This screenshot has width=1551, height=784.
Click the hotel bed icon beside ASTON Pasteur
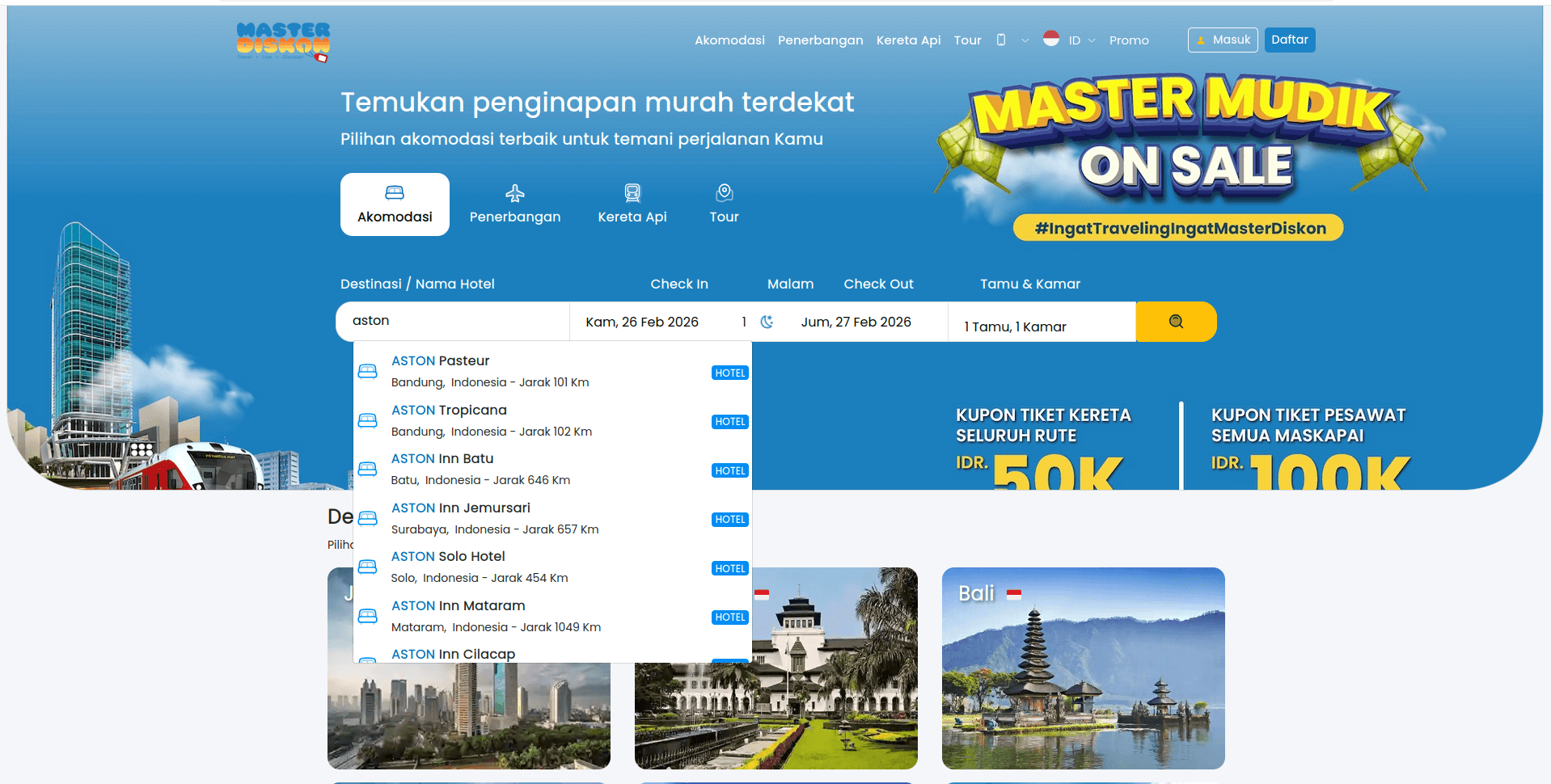click(368, 370)
